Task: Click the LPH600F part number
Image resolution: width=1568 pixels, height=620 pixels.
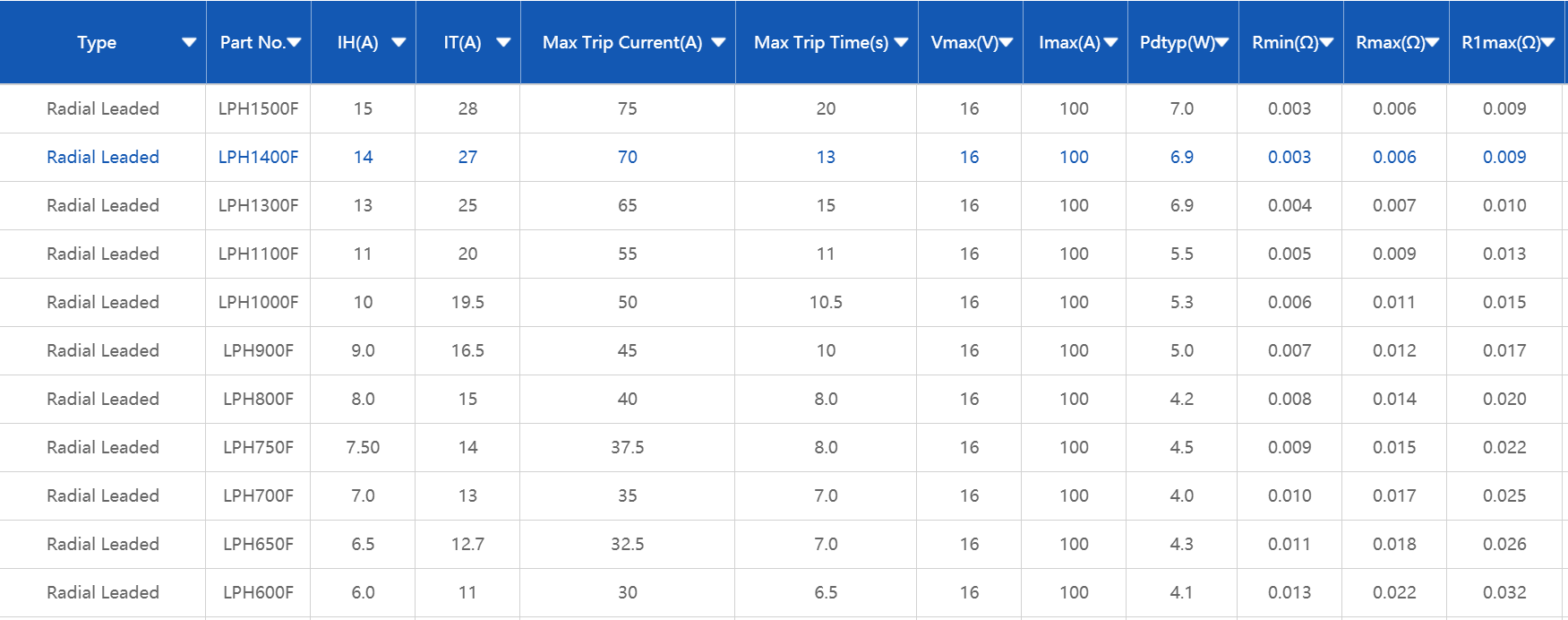Action: (258, 592)
